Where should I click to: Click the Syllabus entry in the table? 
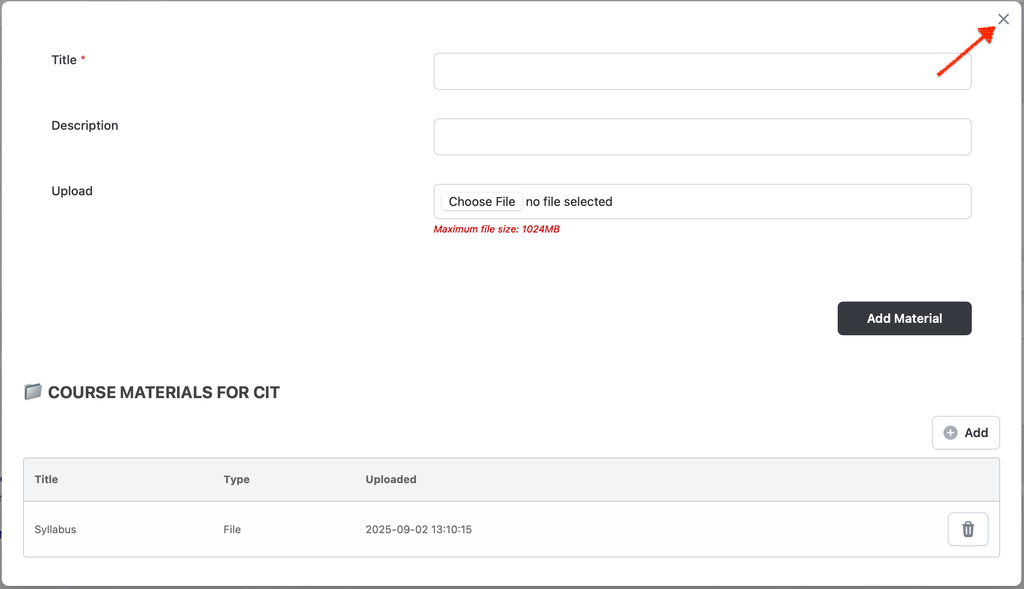(55, 529)
